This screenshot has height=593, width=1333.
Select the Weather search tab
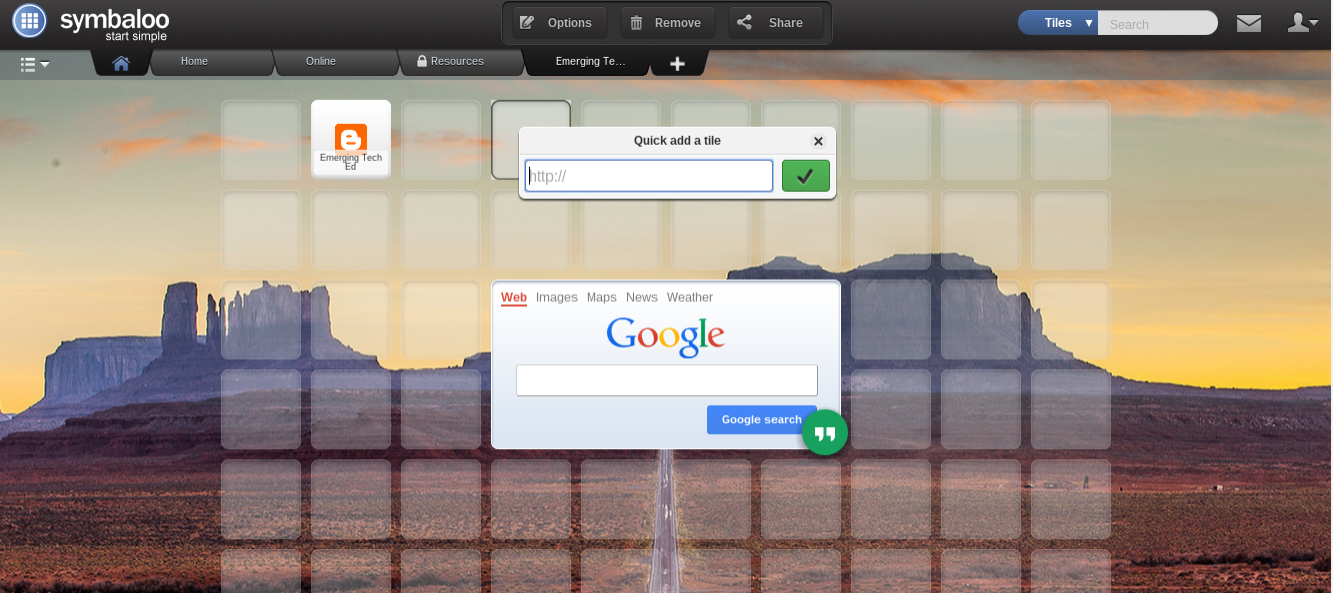click(690, 298)
